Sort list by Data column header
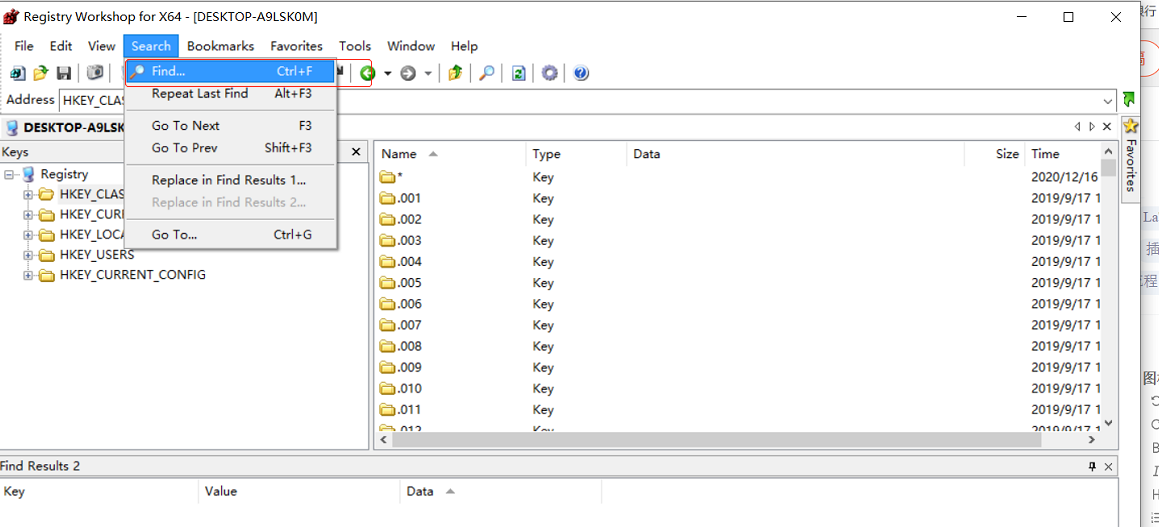Screen dimensions: 1159x527 pyautogui.click(x=795, y=154)
